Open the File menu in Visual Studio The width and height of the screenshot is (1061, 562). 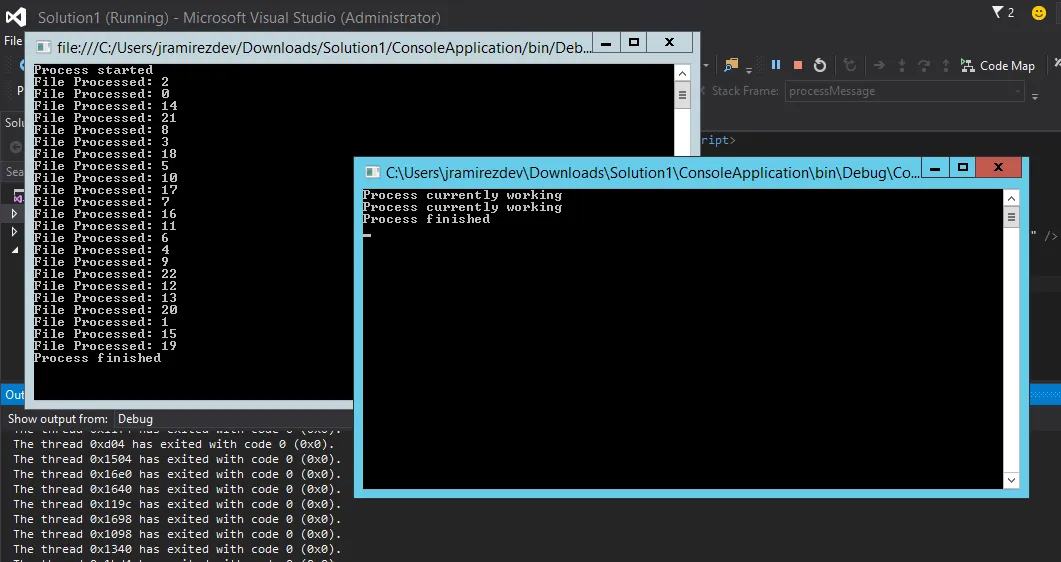click(13, 41)
